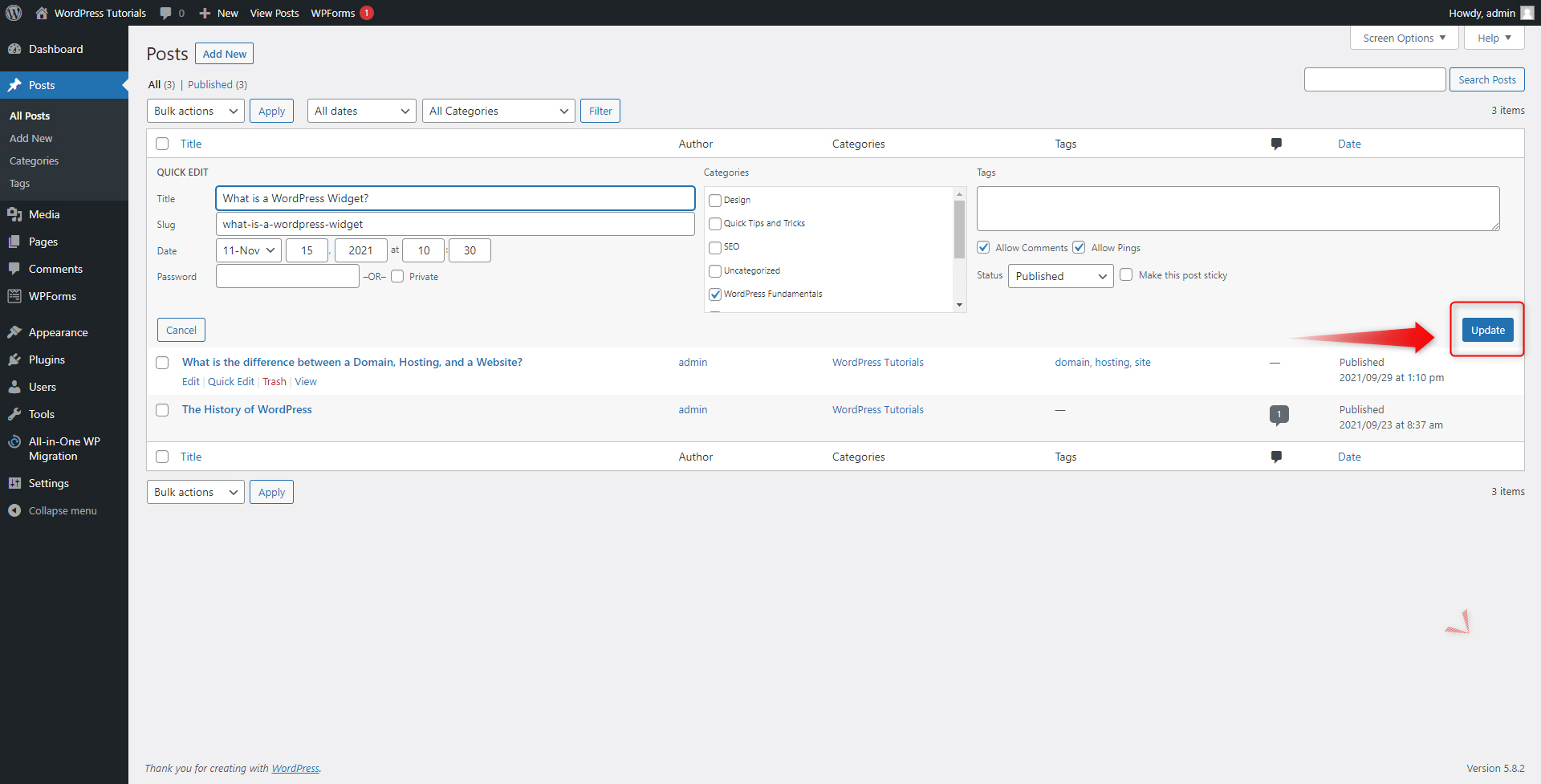1541x784 pixels.
Task: Check the Quick Tips and Tricks category
Action: (715, 224)
